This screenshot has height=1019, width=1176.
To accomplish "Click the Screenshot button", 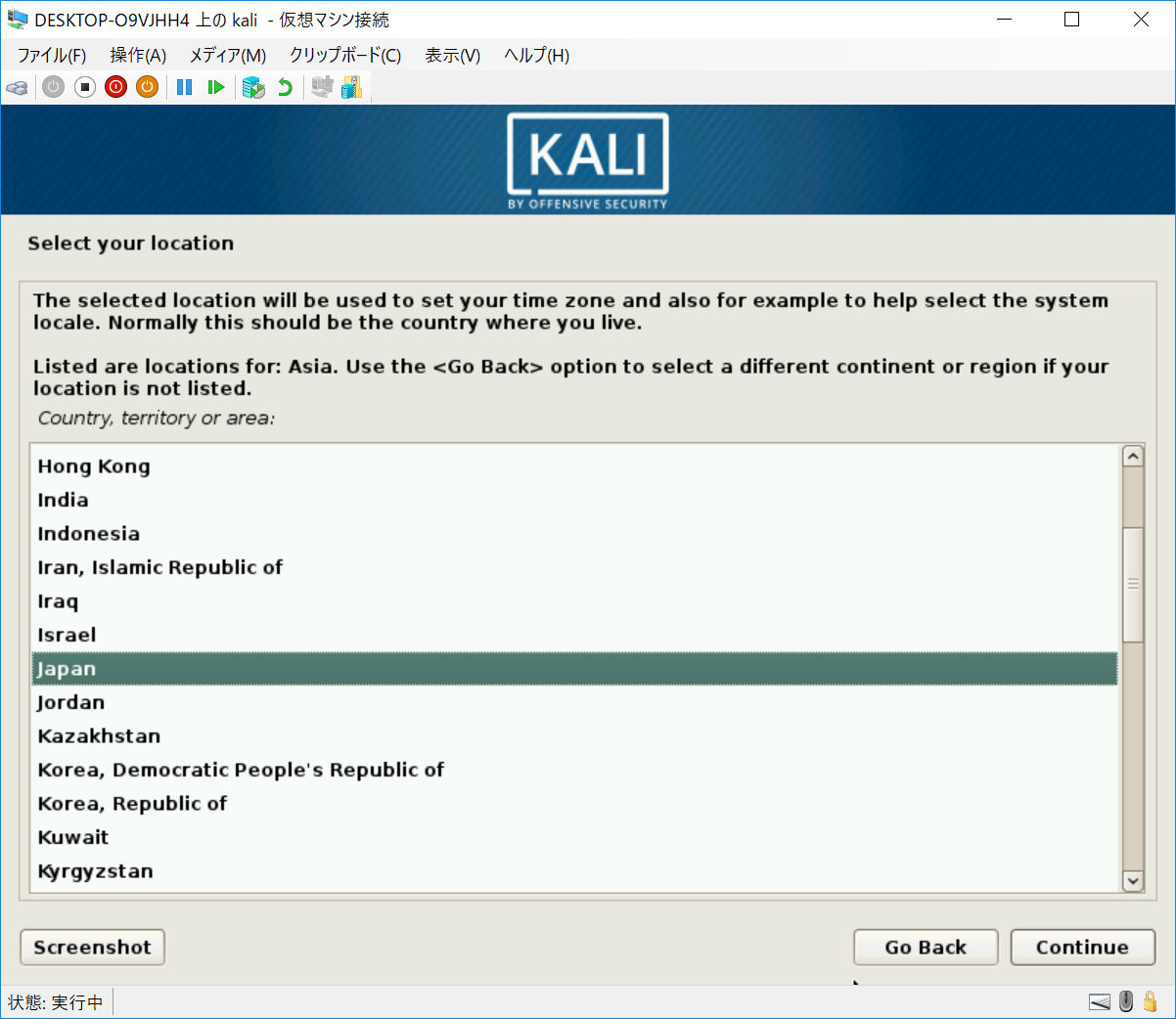I will pyautogui.click(x=92, y=947).
